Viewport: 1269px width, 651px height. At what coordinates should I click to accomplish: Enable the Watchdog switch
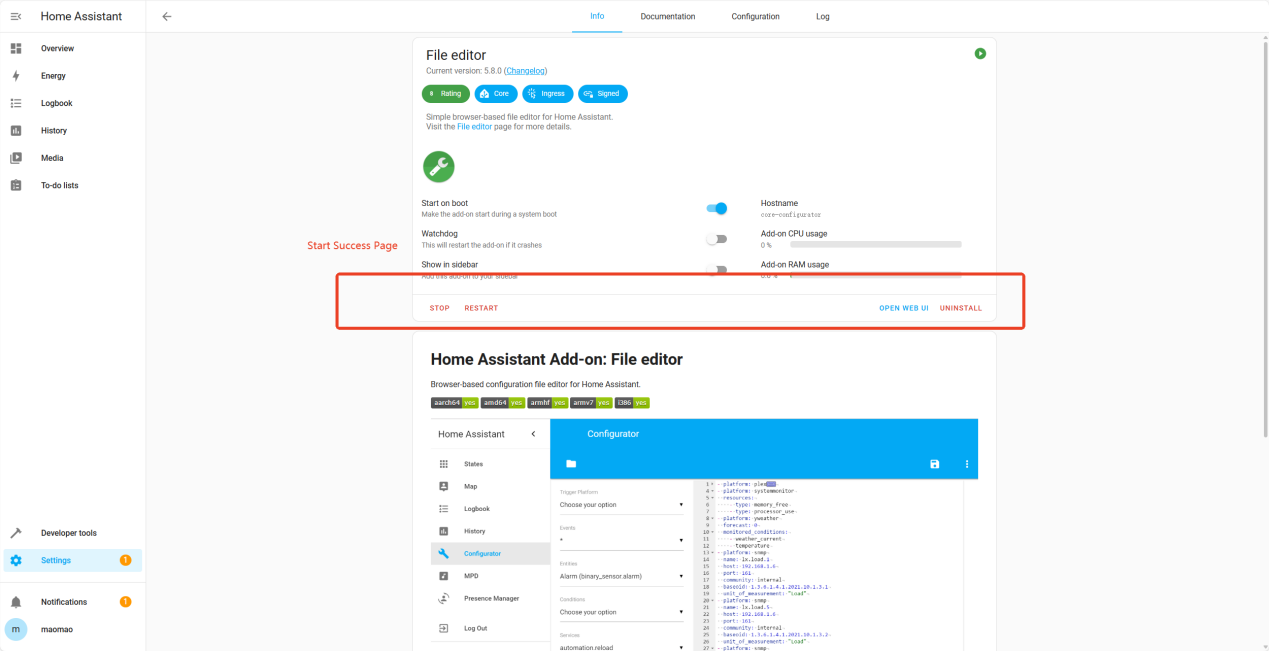coord(716,239)
